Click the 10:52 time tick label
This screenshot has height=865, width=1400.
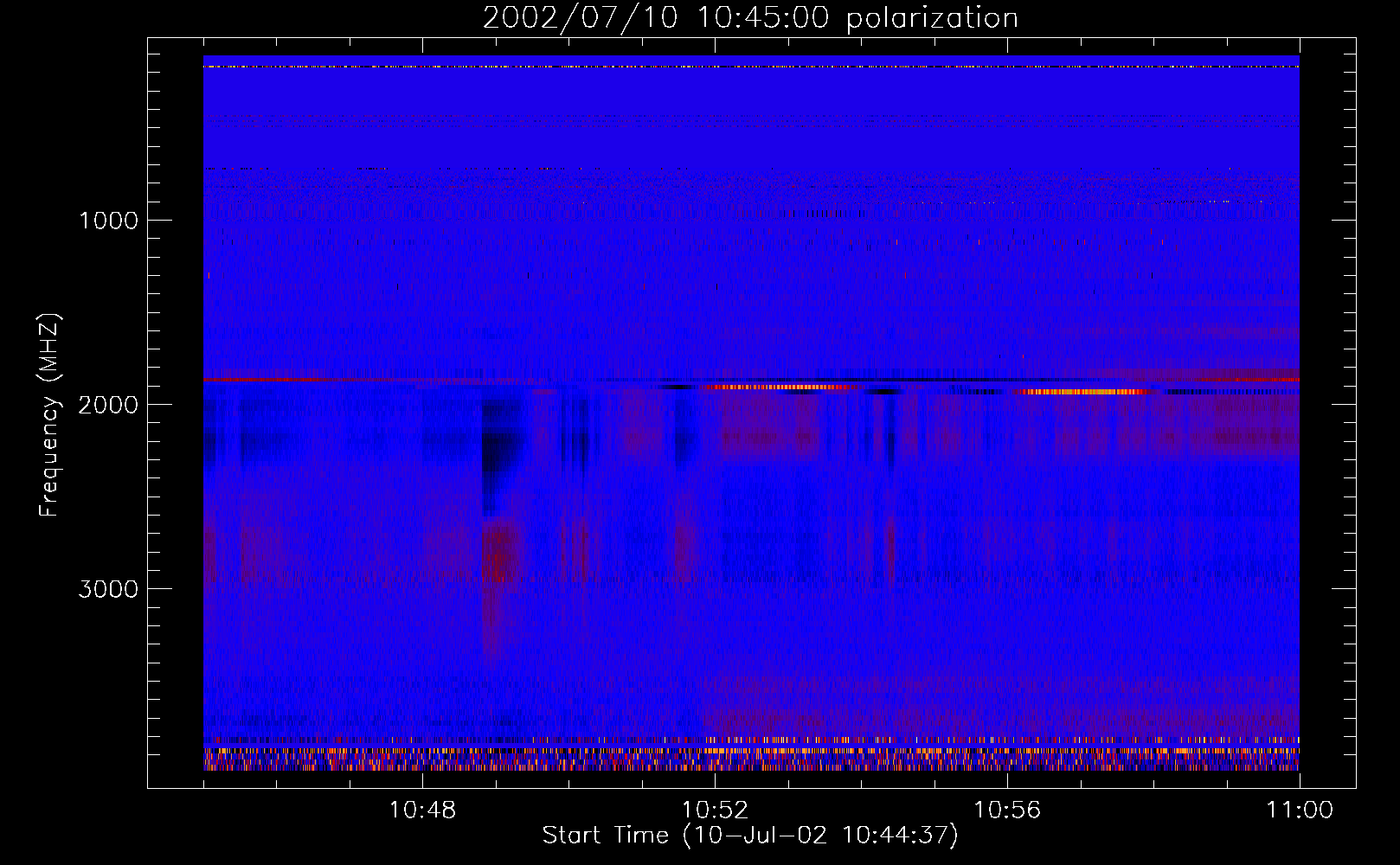[715, 811]
